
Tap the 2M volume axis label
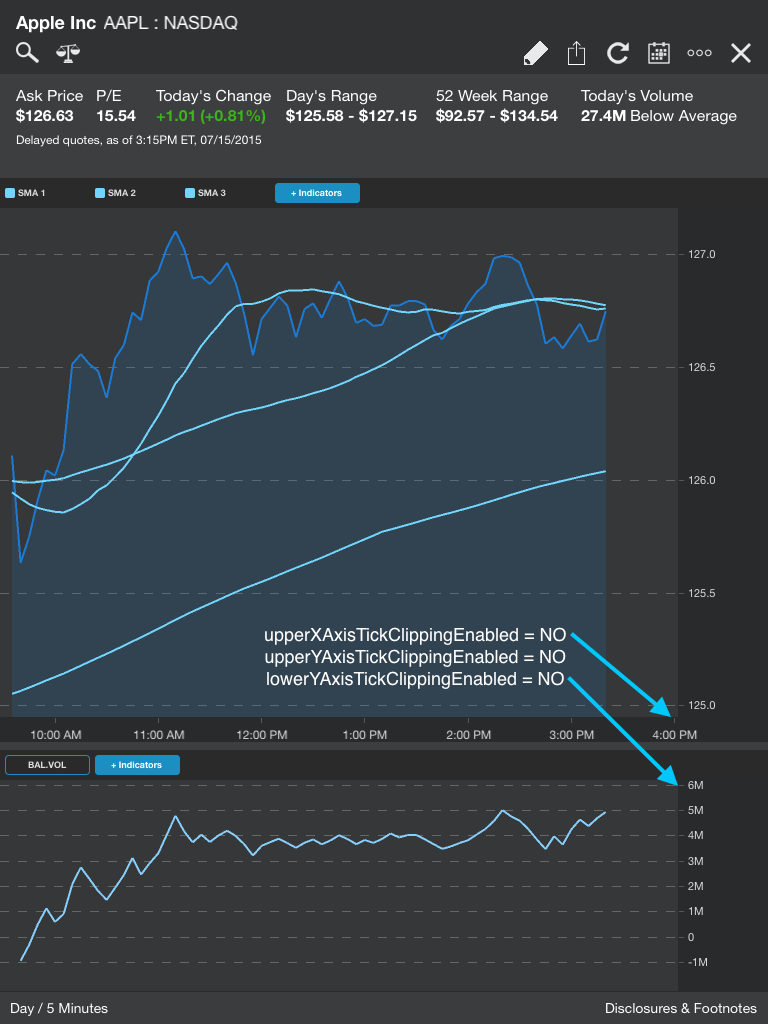(696, 886)
